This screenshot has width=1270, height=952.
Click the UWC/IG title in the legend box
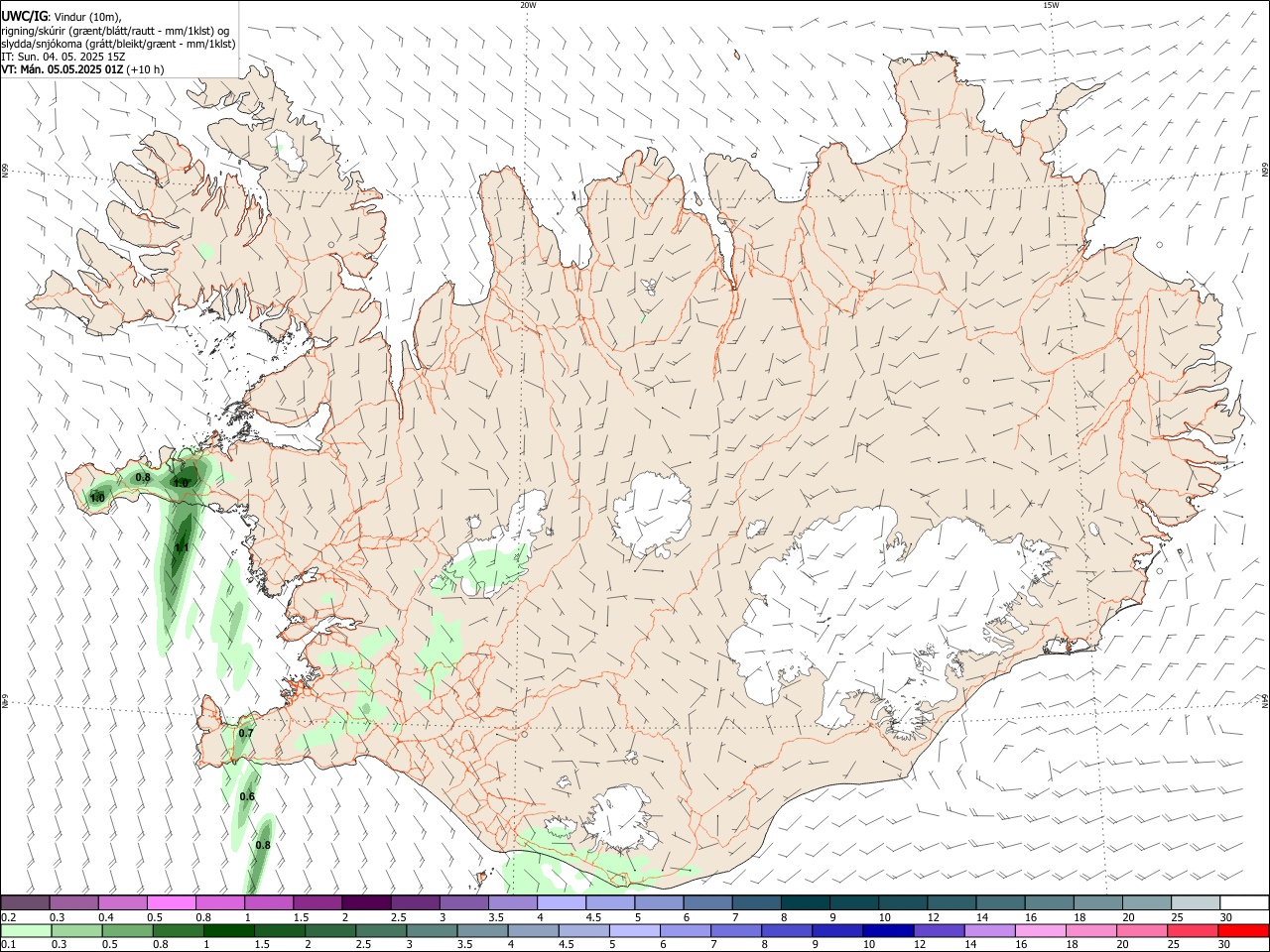(24, 17)
